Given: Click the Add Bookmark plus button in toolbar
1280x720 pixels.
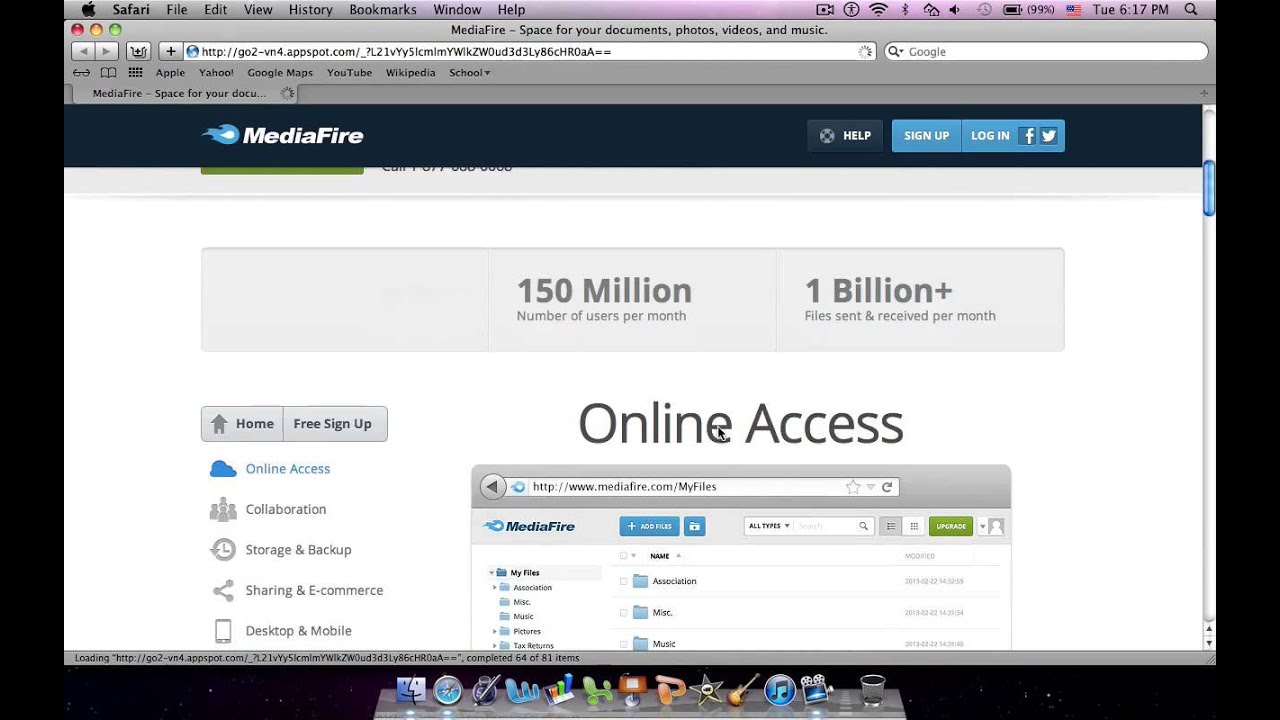Looking at the screenshot, I should click(170, 51).
